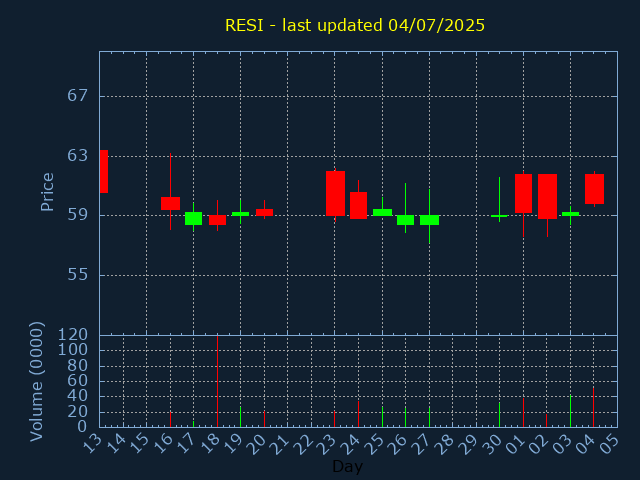Click the Volume (0000) axis label

tap(37, 382)
